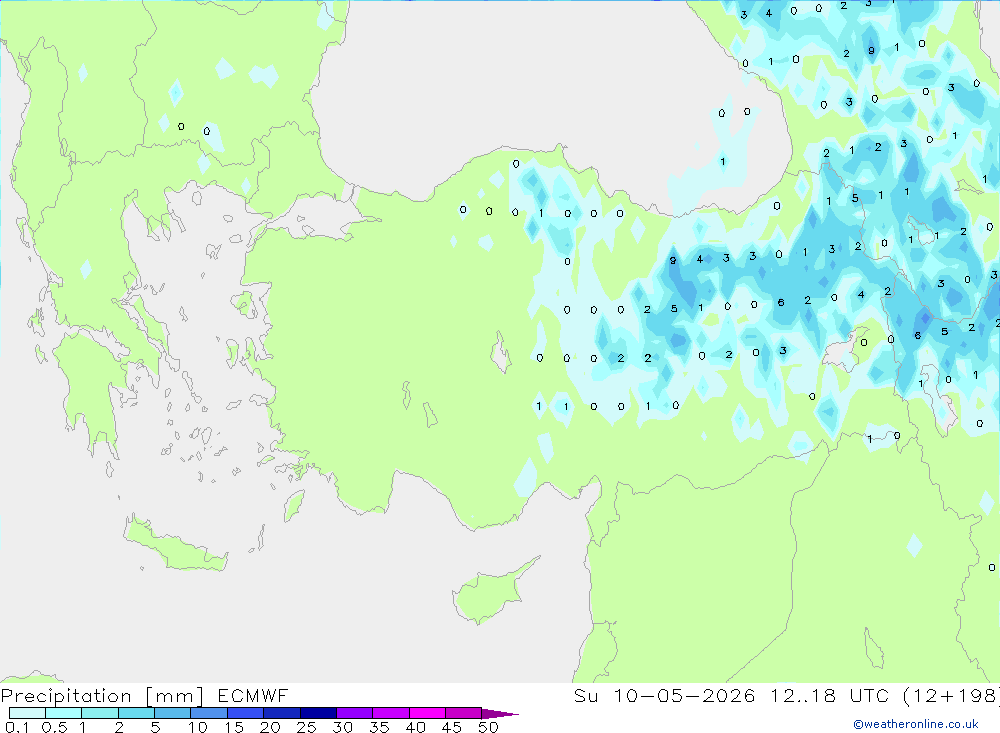Image resolution: width=1000 pixels, height=733 pixels.
Task: Click the legend label "50"
Action: (x=489, y=727)
